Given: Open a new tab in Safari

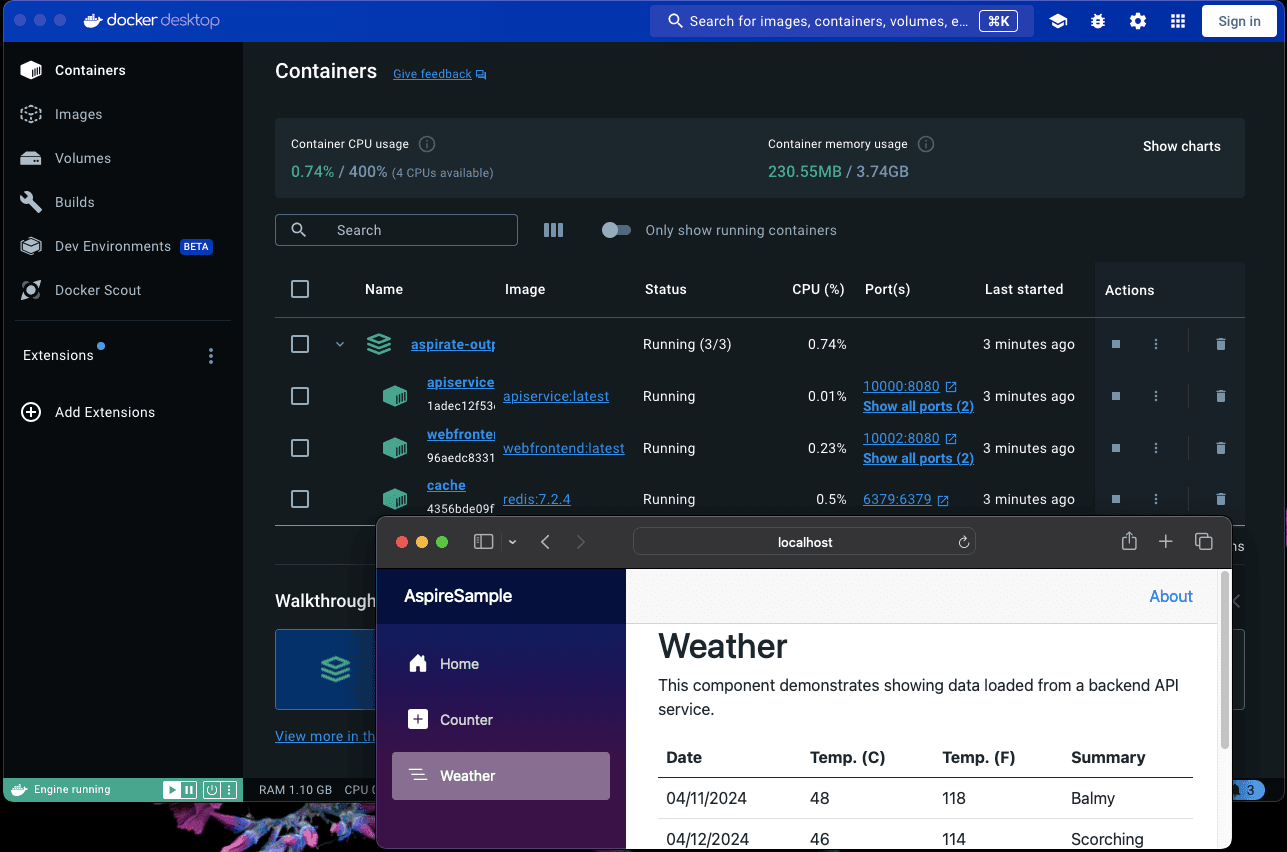Looking at the screenshot, I should coord(1165,541).
